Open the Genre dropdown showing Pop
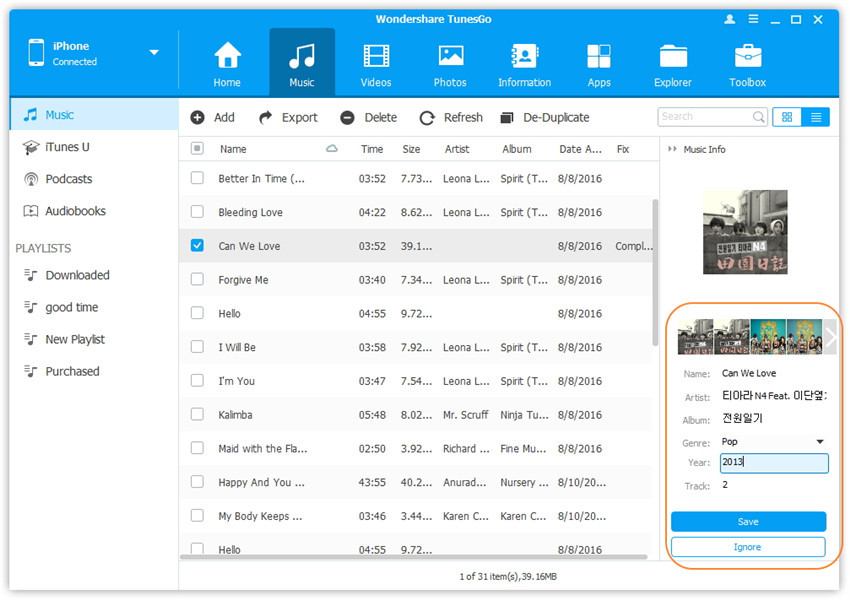Viewport: 850px width, 600px height. 773,441
